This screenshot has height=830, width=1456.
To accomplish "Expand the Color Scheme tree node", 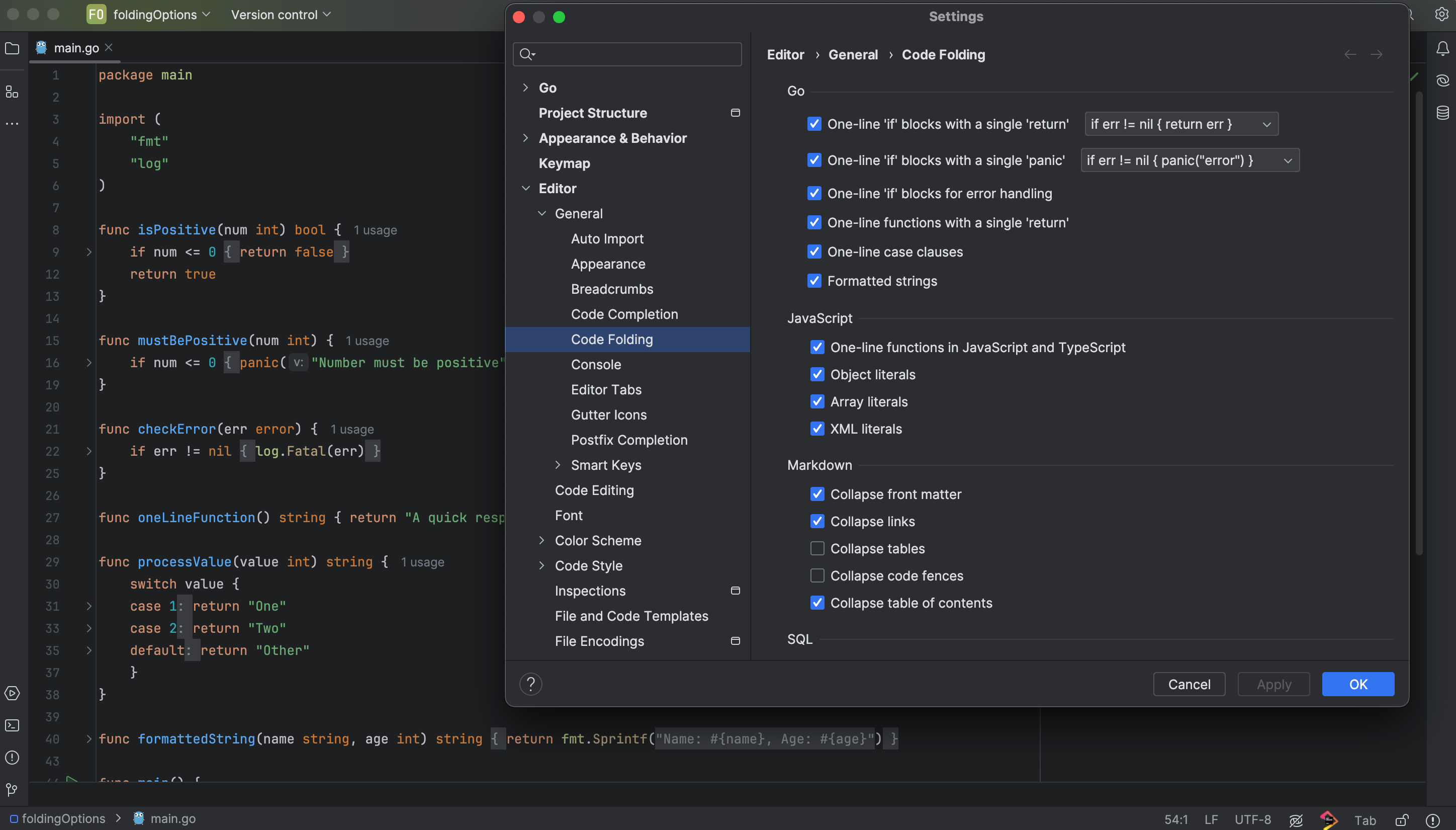I will click(x=541, y=540).
